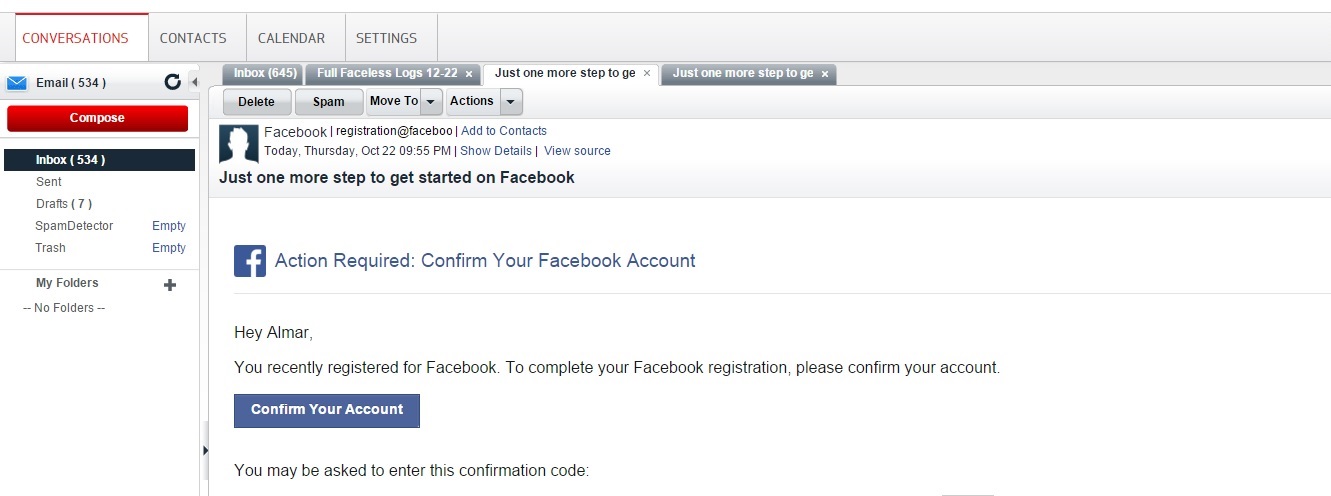Add a new folder with plus icon
This screenshot has width=1331, height=496.
(170, 285)
